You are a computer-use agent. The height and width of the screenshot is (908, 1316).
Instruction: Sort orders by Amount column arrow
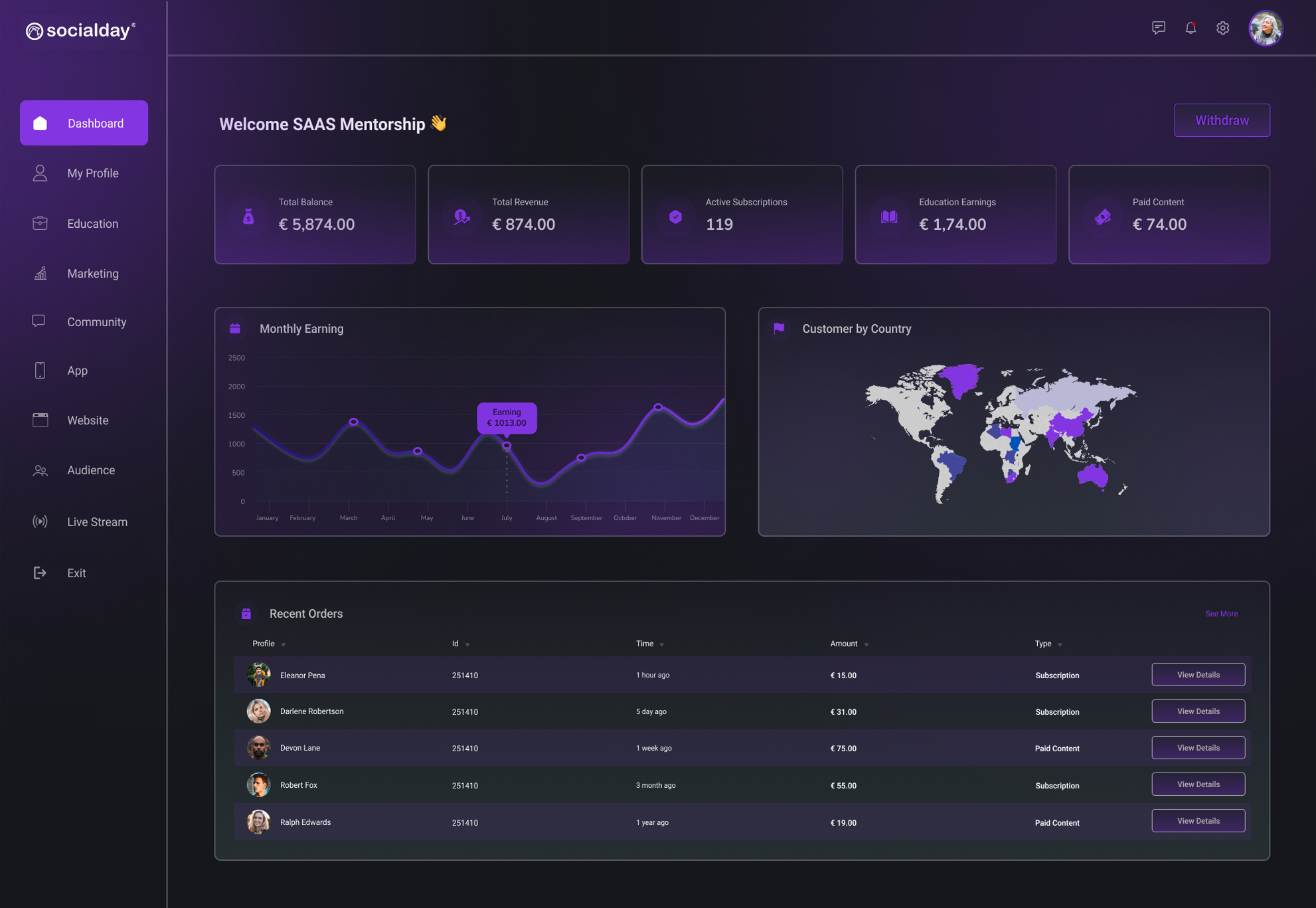coord(866,644)
